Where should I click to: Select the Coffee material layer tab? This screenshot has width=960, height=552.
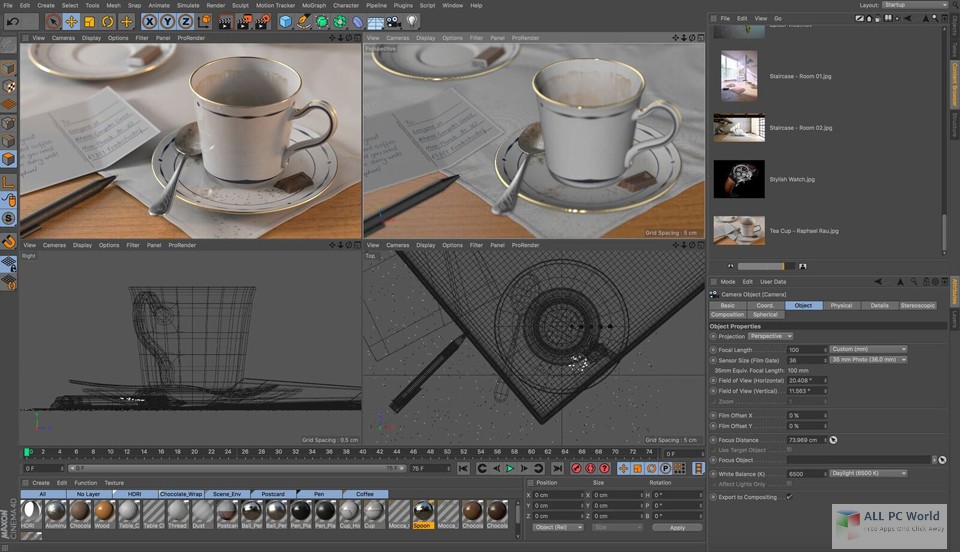pos(364,494)
